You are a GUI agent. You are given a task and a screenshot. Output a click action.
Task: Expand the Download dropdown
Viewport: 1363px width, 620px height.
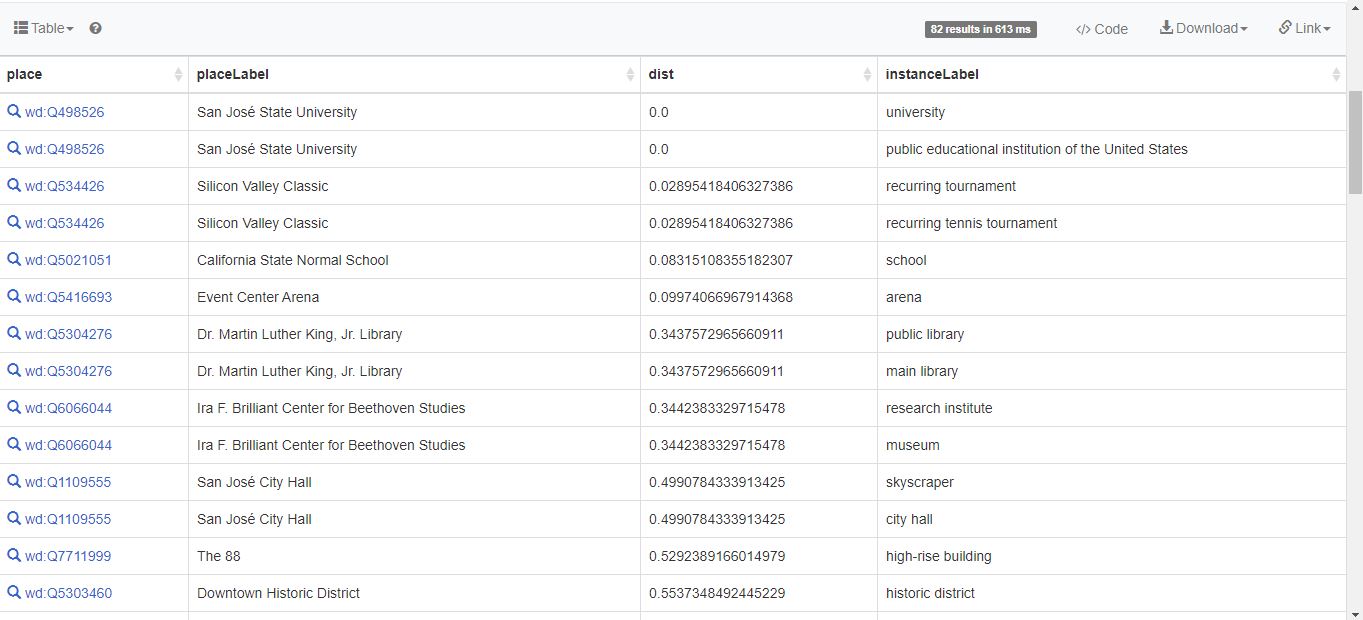pyautogui.click(x=1204, y=28)
